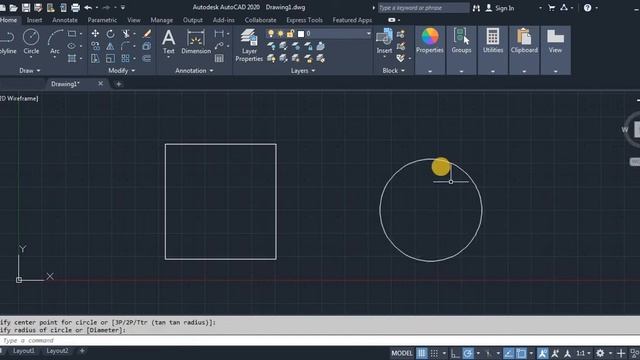Viewport: 640px width, 360px height.
Task: Toggle polar tracking in status bar
Action: [x=468, y=353]
